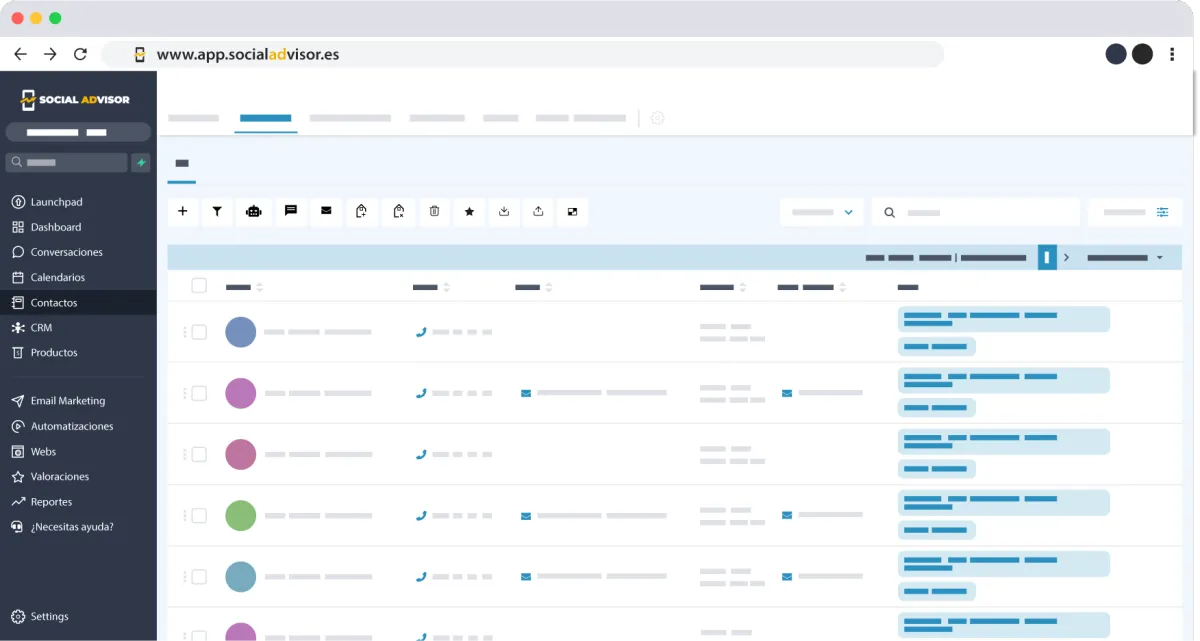Click the star icon in toolbar
The image size is (1200, 641).
(x=469, y=211)
